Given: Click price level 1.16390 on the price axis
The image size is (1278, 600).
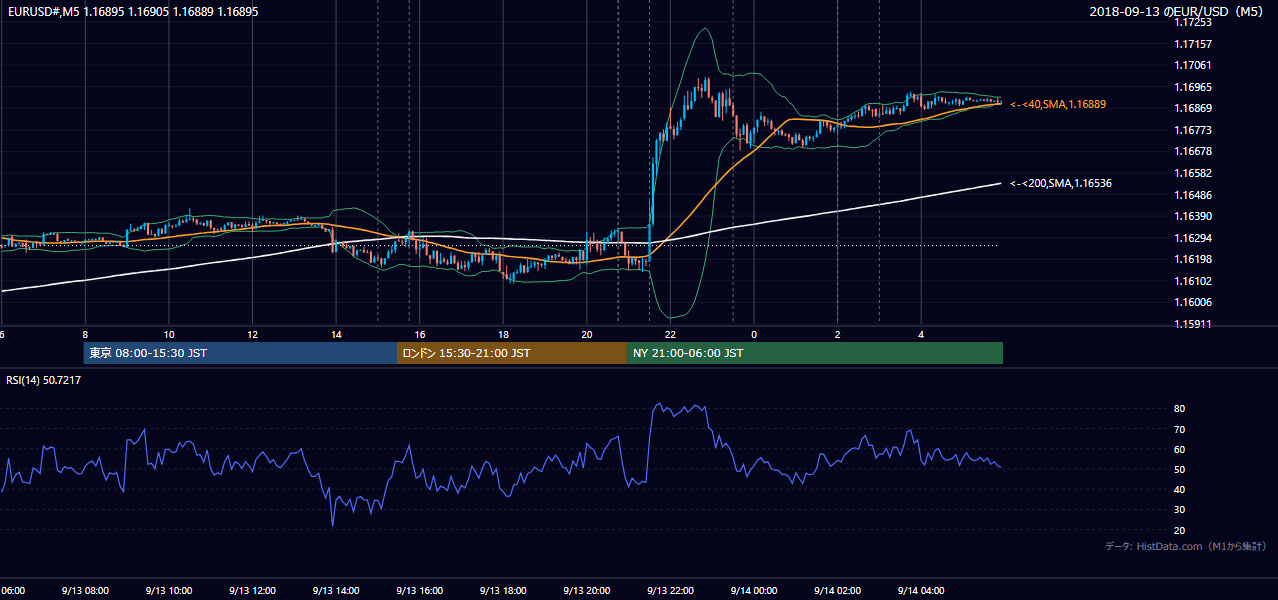Looking at the screenshot, I should coord(1193,216).
